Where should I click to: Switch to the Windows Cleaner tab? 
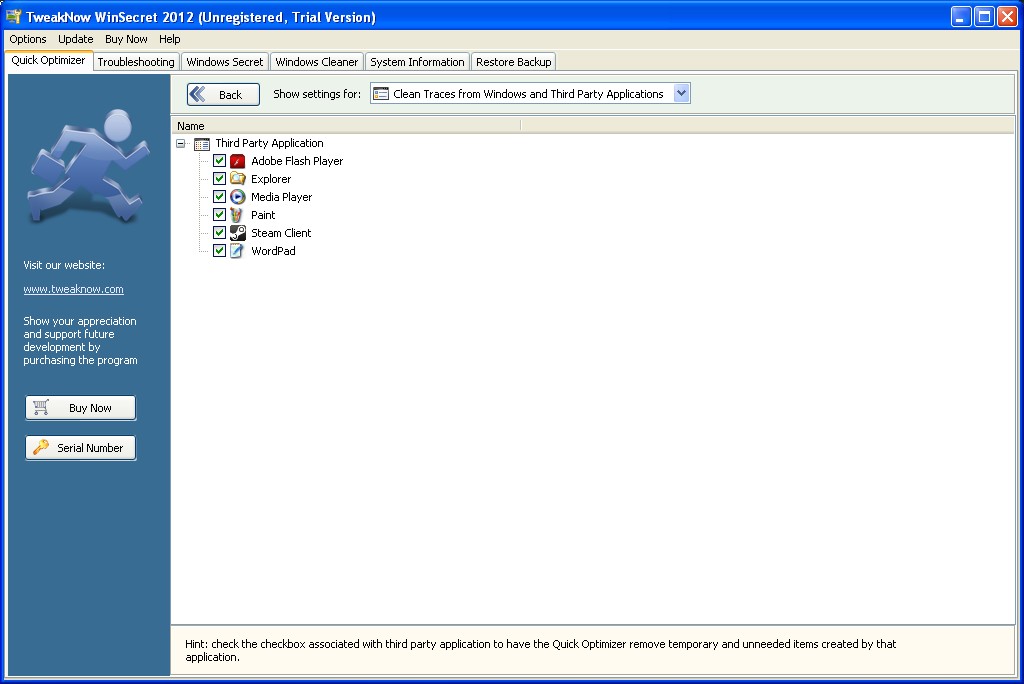tap(317, 62)
